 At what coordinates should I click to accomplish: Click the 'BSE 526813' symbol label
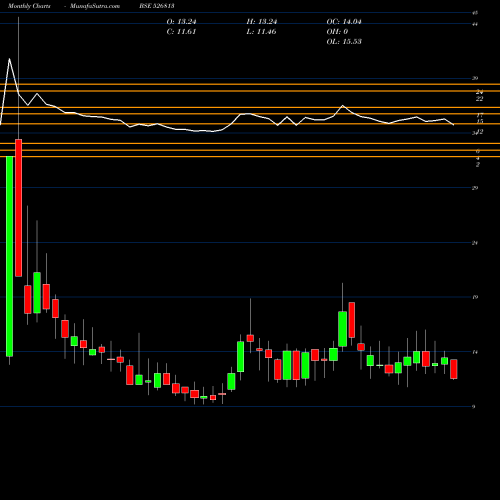(x=157, y=6)
